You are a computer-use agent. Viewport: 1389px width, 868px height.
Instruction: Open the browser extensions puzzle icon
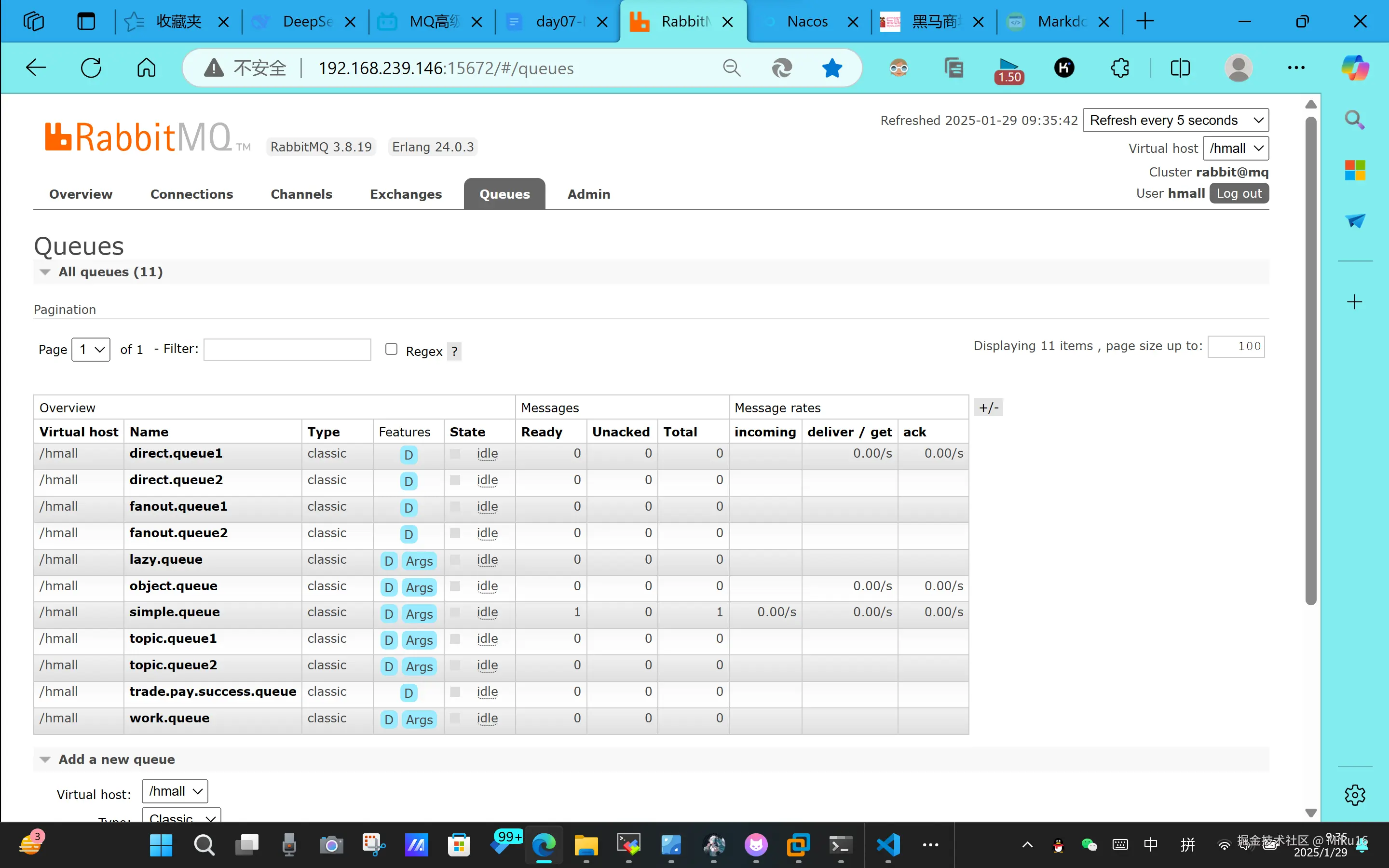1119,68
